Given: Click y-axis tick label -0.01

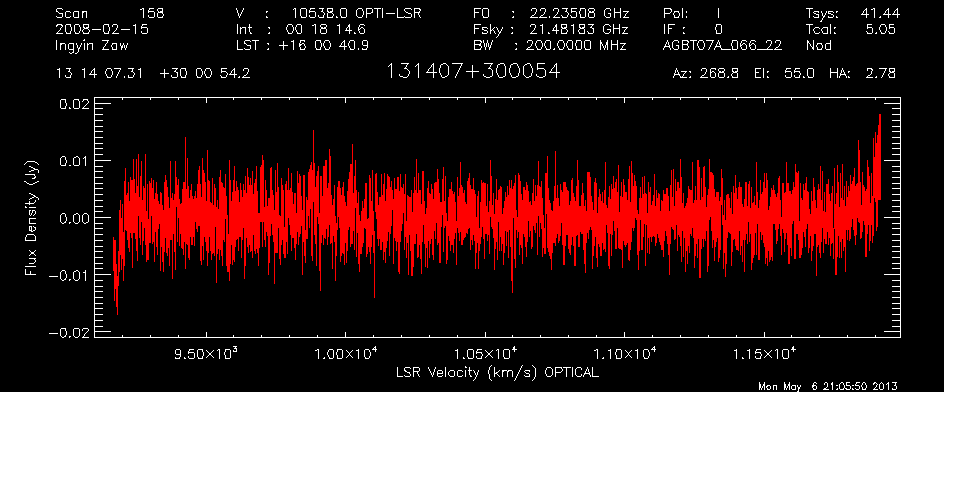Looking at the screenshot, I should [x=69, y=275].
